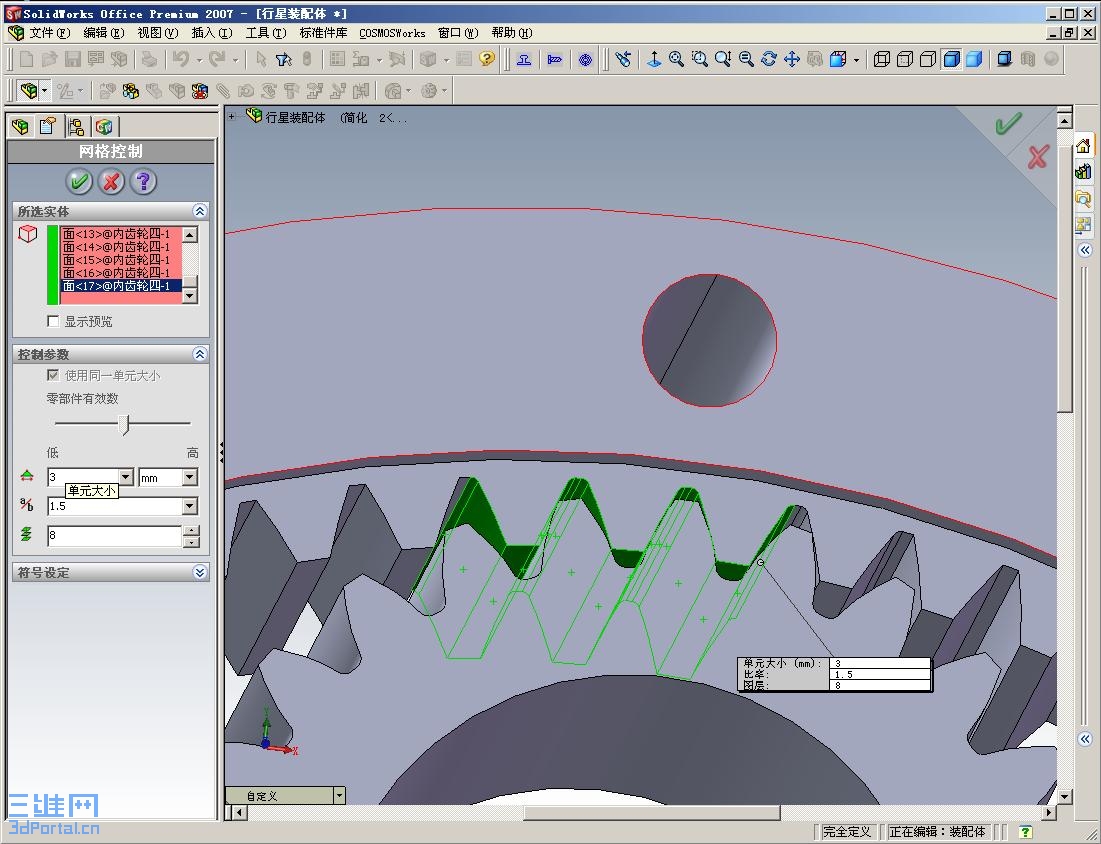Accept mesh control with green checkmark button
Viewport: 1101px width, 844px height.
[x=79, y=182]
